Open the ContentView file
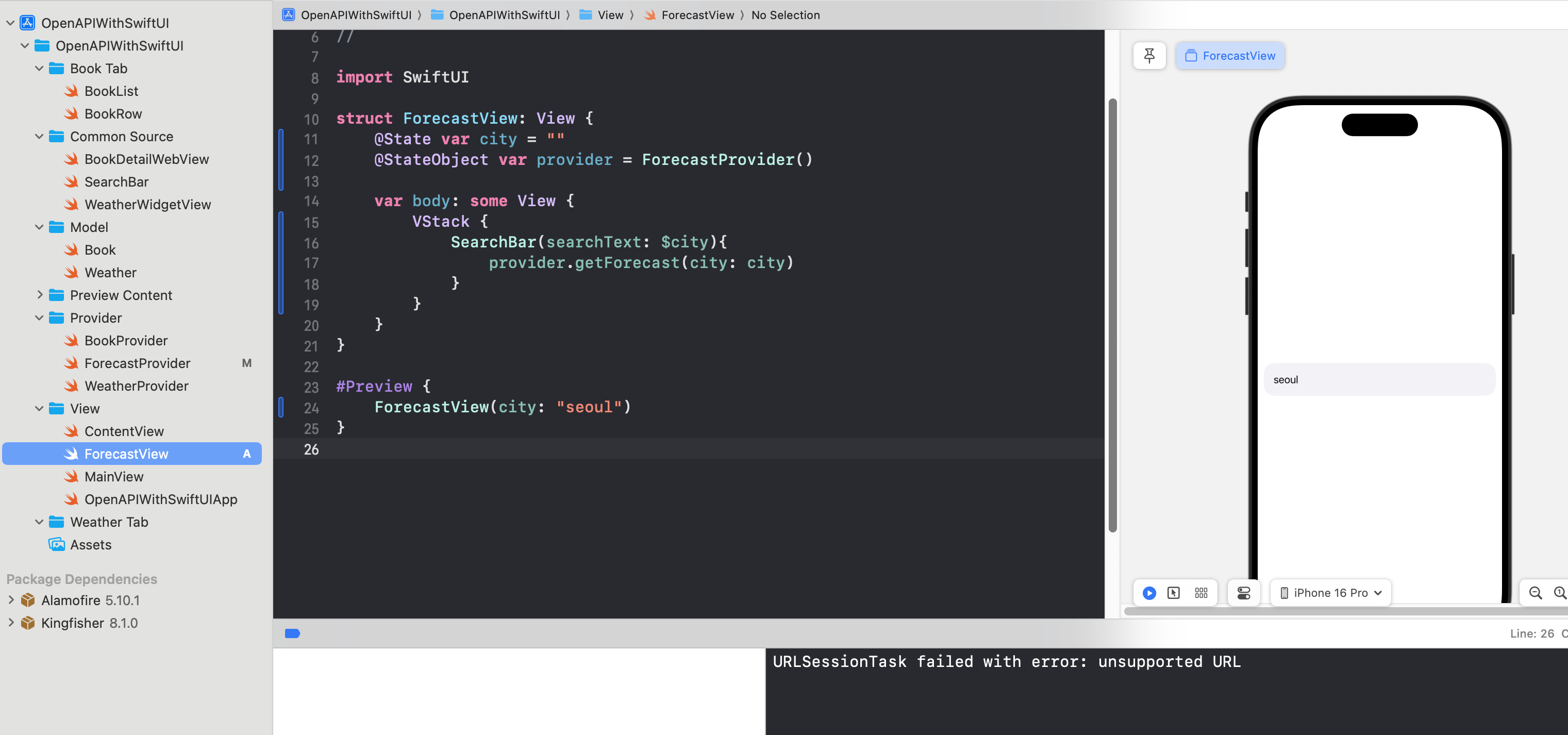Viewport: 1568px width, 735px height. (124, 431)
